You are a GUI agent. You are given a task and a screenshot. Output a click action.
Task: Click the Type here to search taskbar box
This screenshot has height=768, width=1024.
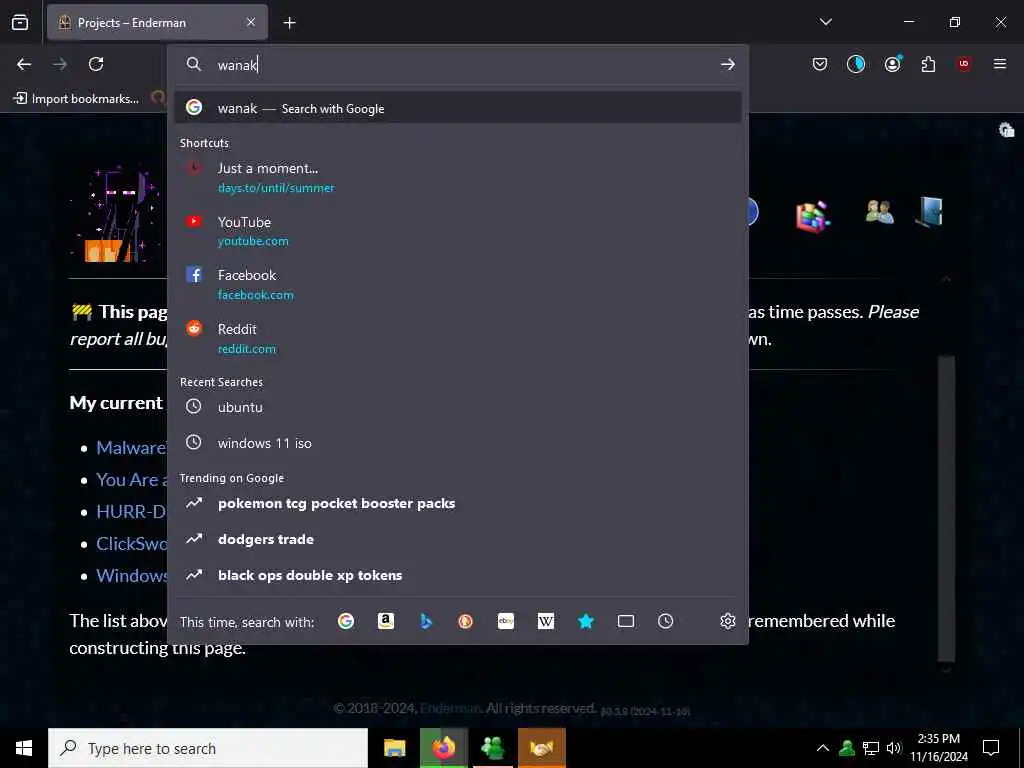pos(208,748)
